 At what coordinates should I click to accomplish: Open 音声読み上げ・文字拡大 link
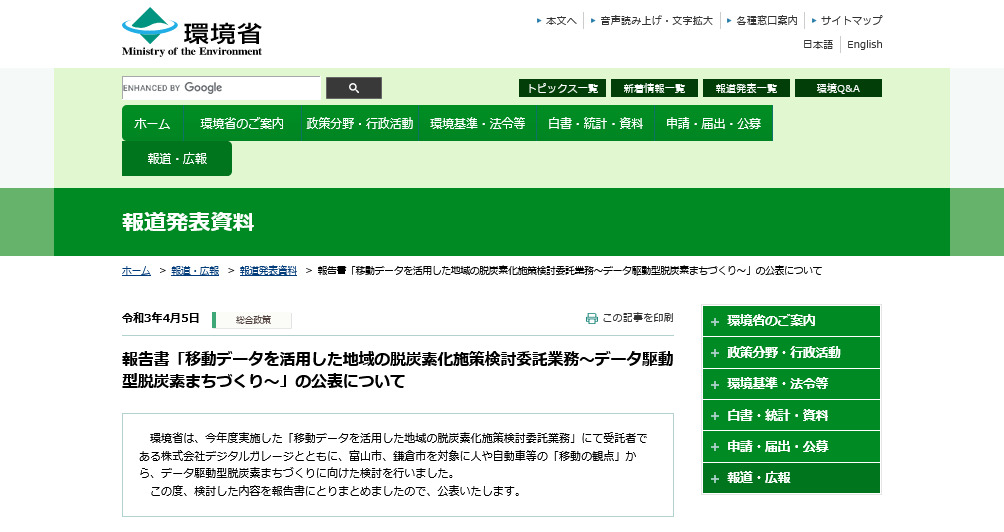656,20
